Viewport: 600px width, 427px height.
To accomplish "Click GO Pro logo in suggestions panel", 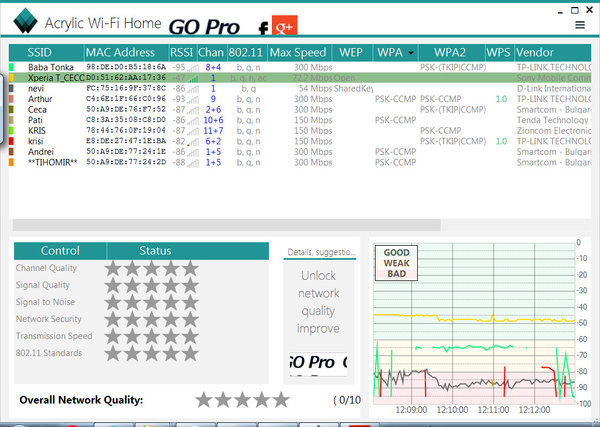I will (318, 363).
